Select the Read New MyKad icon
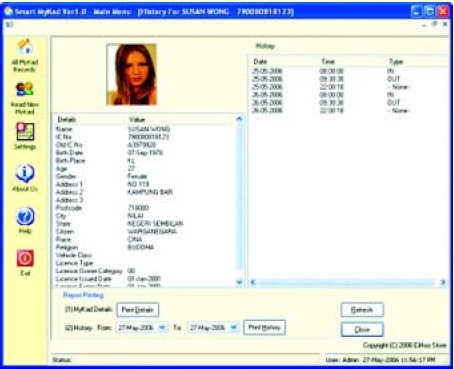The height and width of the screenshot is (369, 454). coord(25,90)
